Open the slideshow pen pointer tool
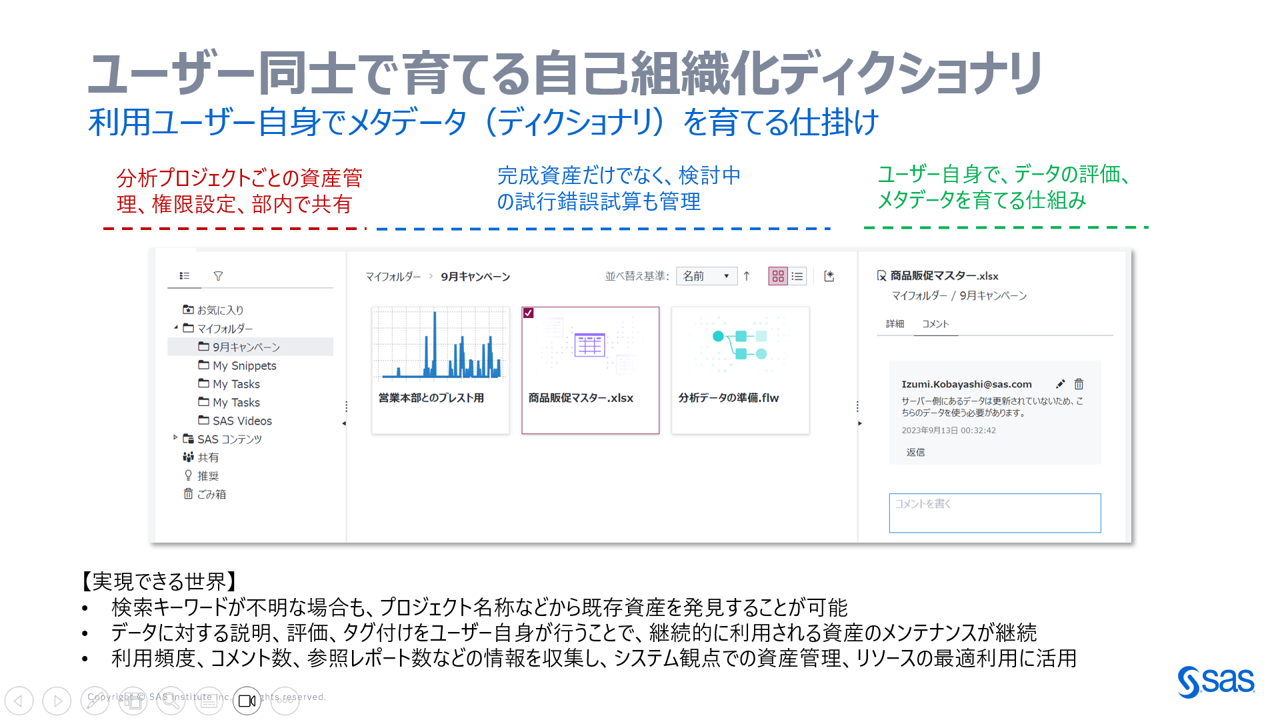1280x720 pixels. [95, 701]
